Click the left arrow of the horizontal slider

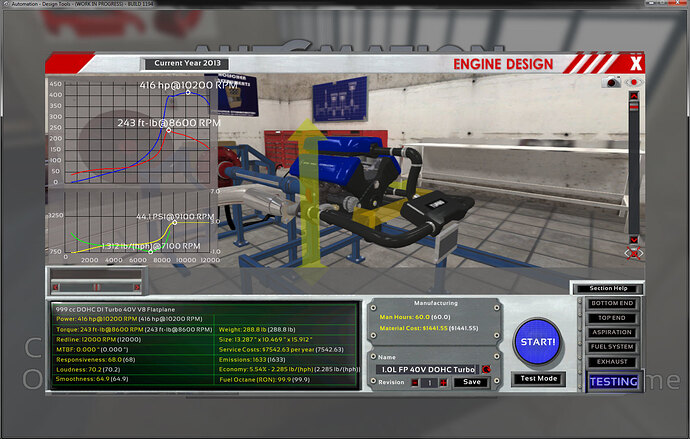(55, 287)
